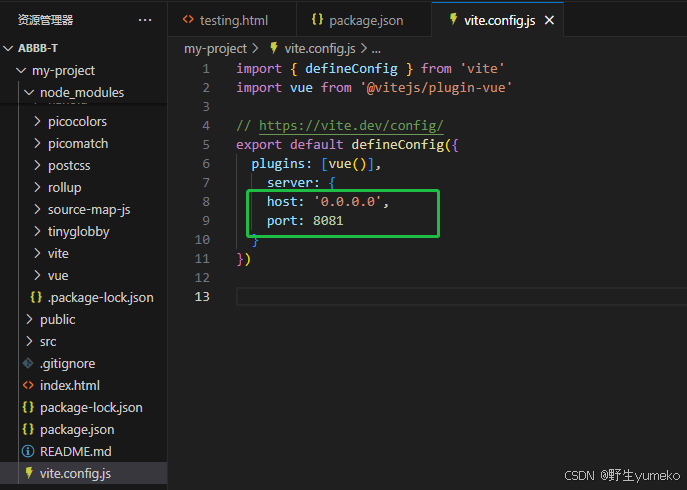
Task: Click the plugins property on line 6
Action: pos(278,164)
